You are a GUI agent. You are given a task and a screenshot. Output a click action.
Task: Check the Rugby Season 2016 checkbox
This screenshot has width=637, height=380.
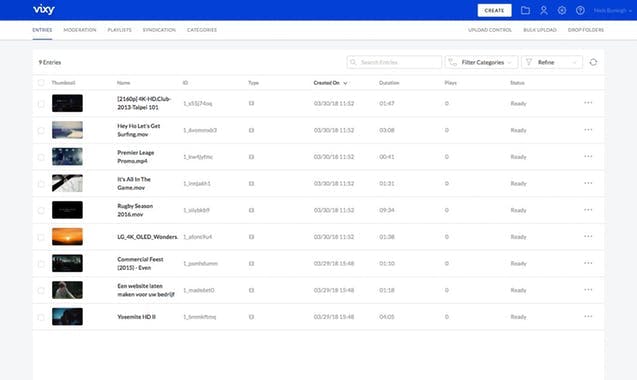[x=41, y=211]
